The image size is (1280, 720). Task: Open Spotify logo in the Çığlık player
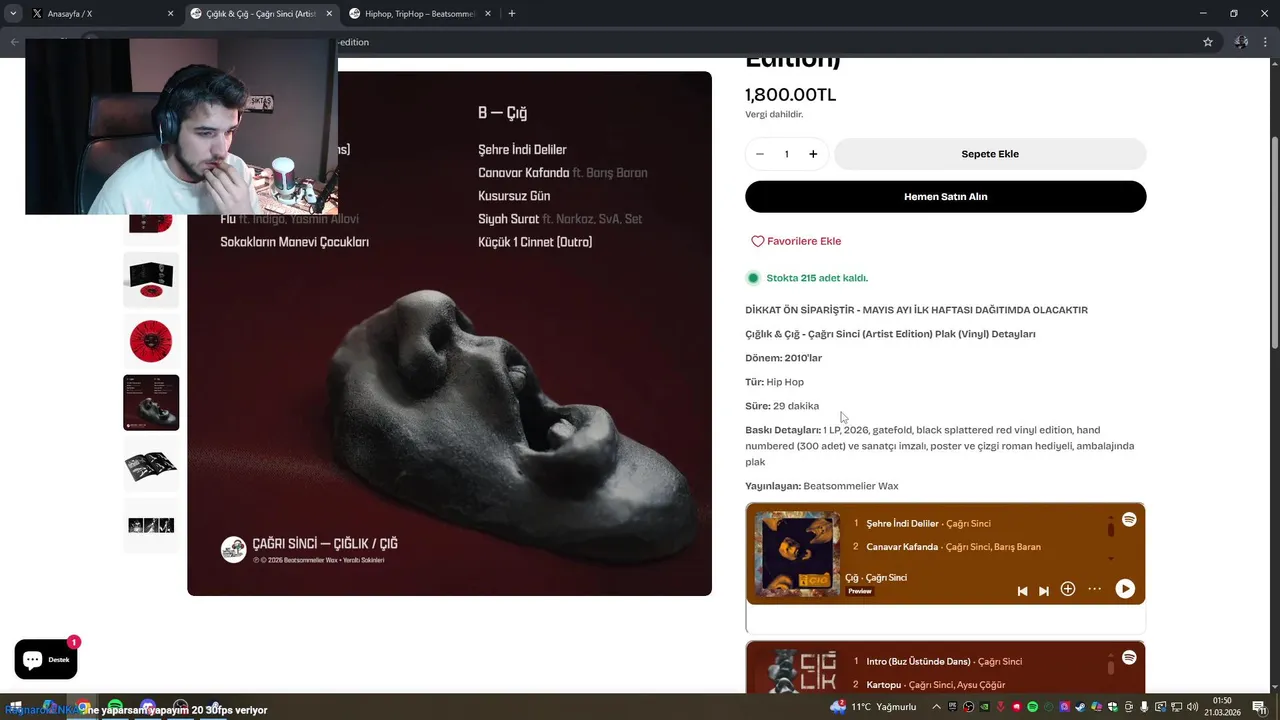1129,658
